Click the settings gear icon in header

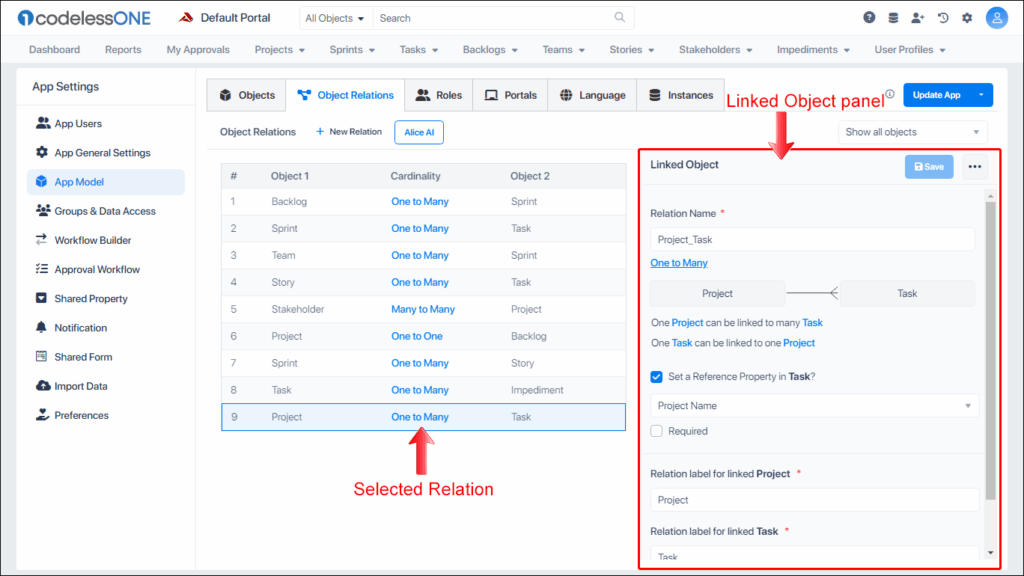coord(967,18)
